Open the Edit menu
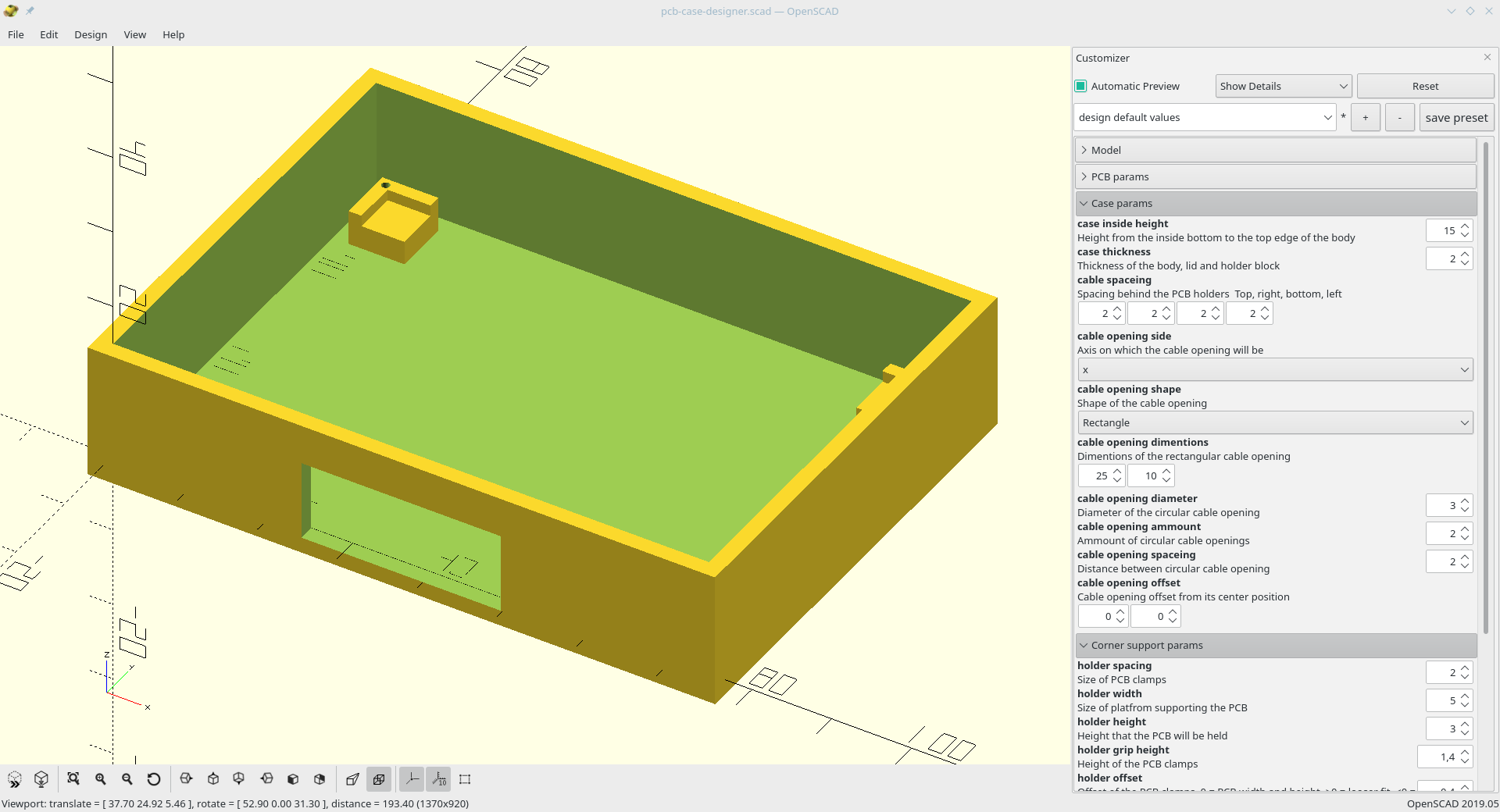 click(49, 34)
